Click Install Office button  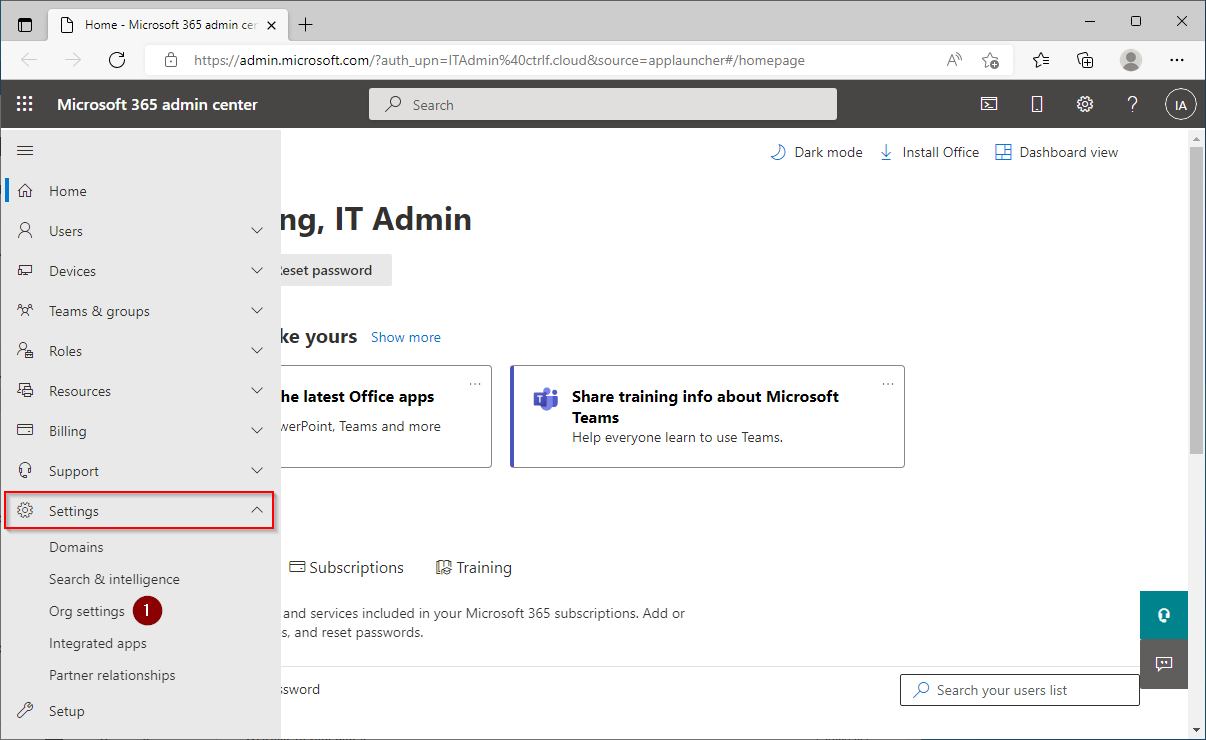click(x=929, y=152)
